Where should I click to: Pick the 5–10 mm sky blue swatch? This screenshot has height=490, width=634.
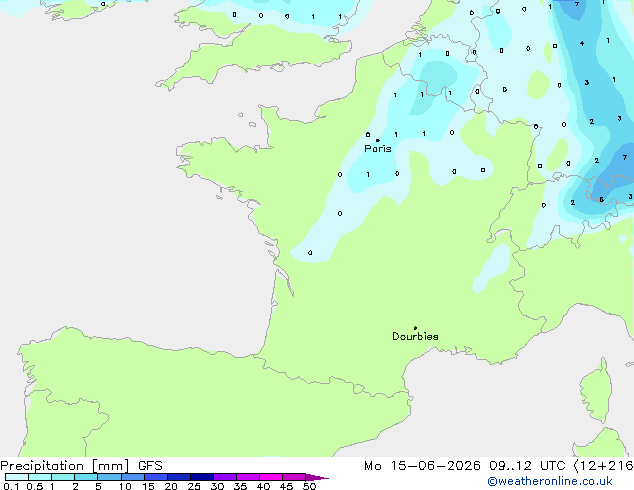pos(109,477)
